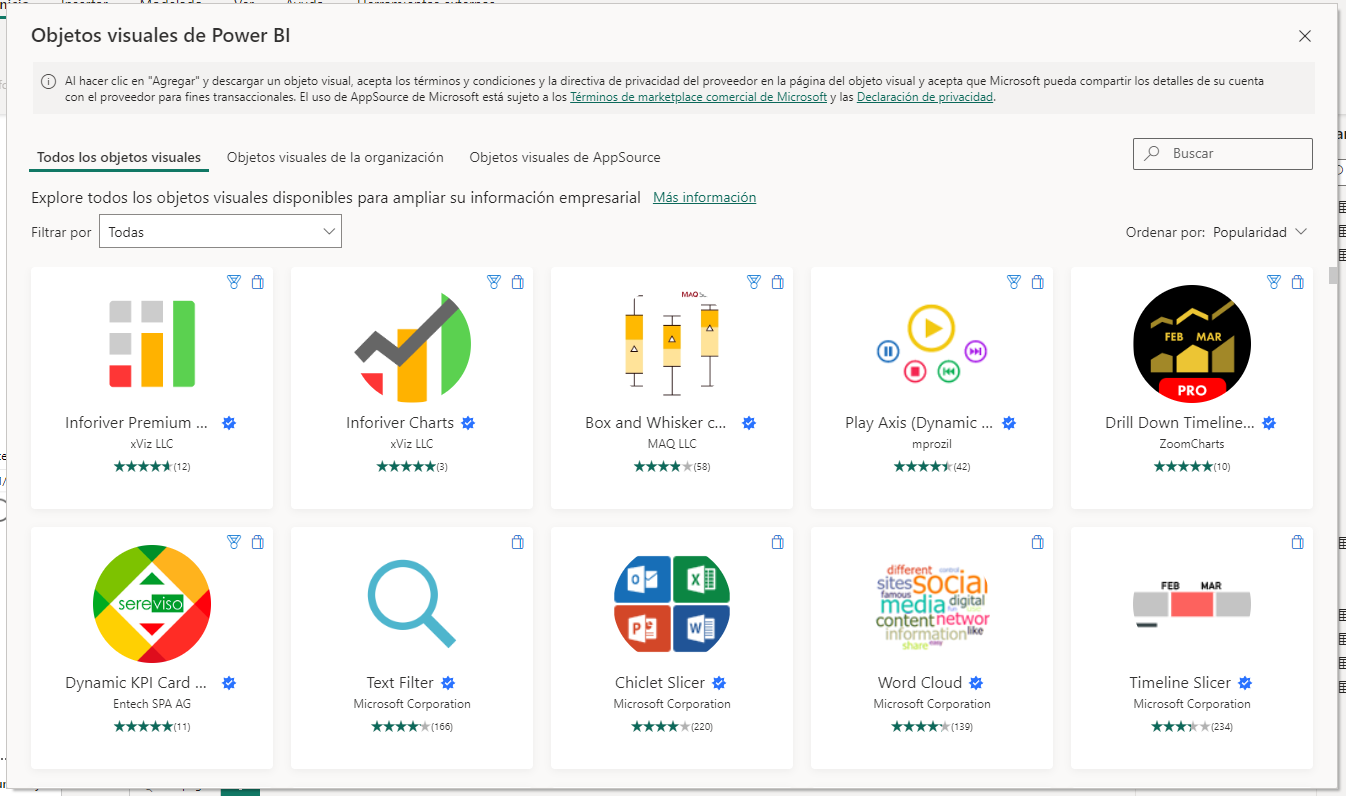
Task: Click the Drill Down Timeline PRO icon
Action: tap(1191, 343)
